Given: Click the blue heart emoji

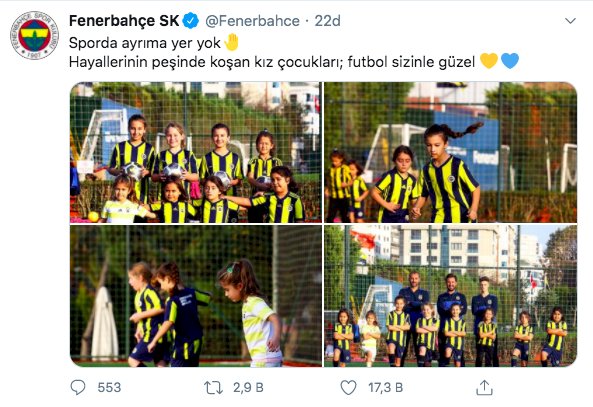Looking at the screenshot, I should [510, 61].
